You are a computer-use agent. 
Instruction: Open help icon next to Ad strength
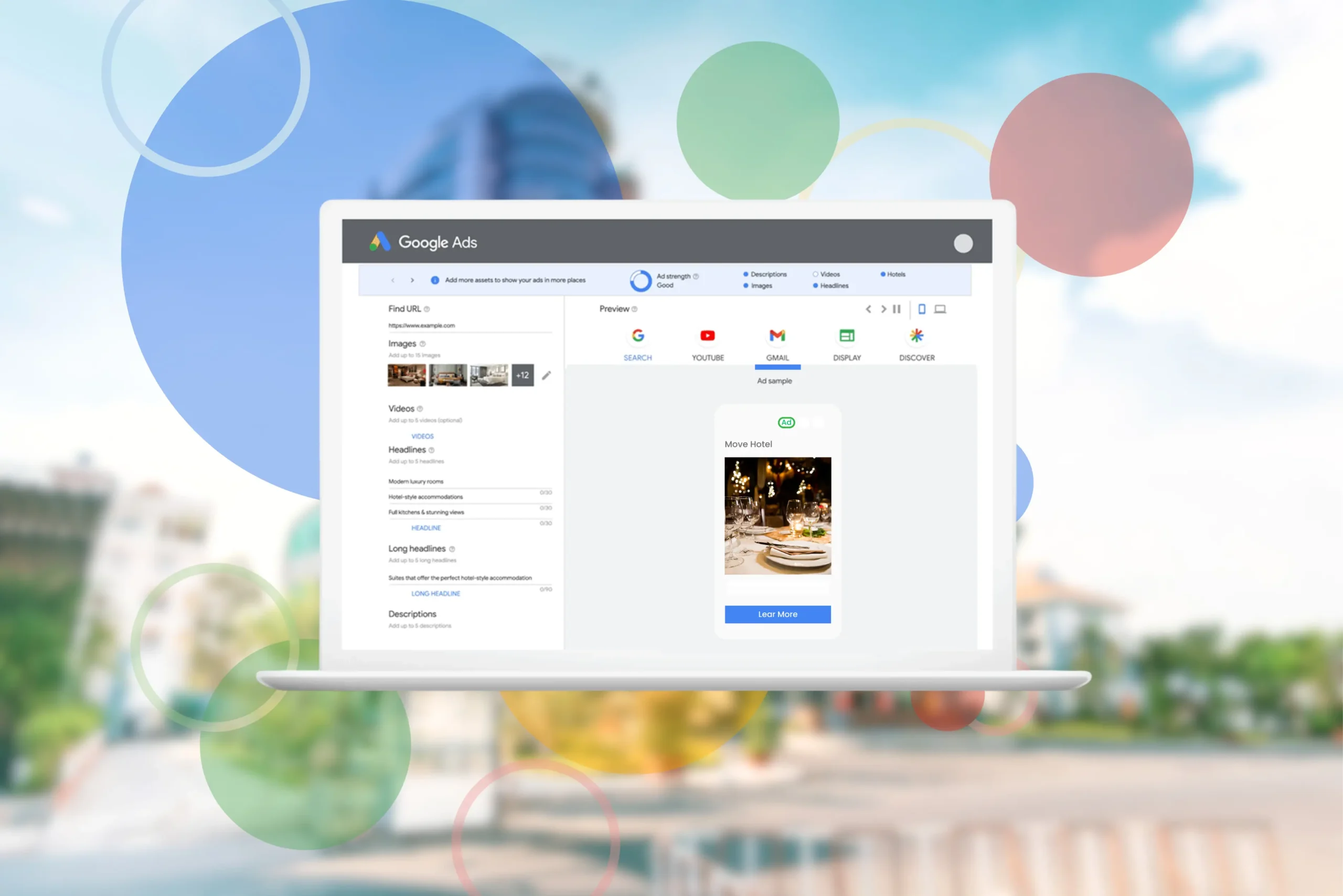pos(696,276)
